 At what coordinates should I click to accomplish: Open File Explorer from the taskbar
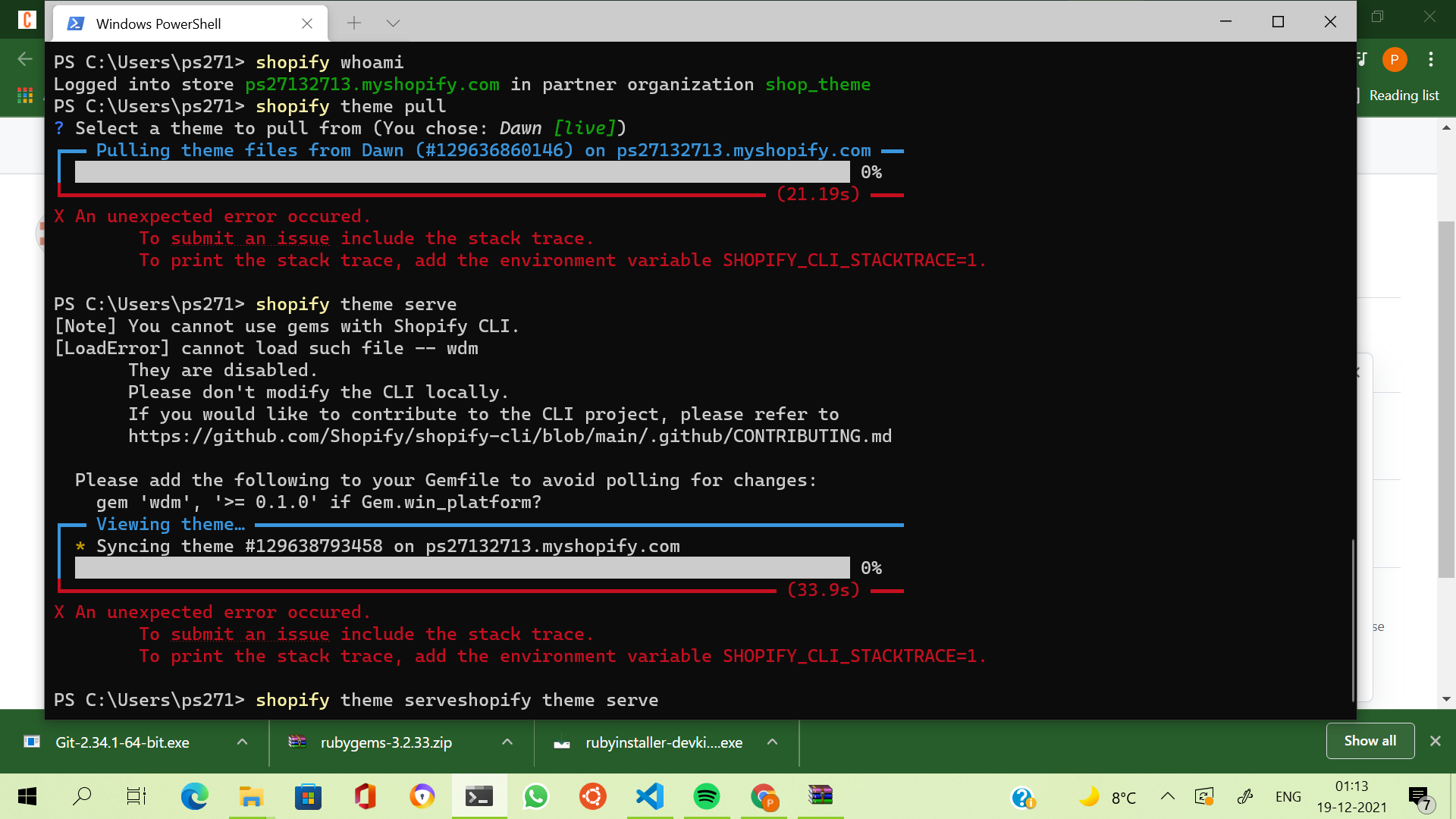pyautogui.click(x=250, y=796)
